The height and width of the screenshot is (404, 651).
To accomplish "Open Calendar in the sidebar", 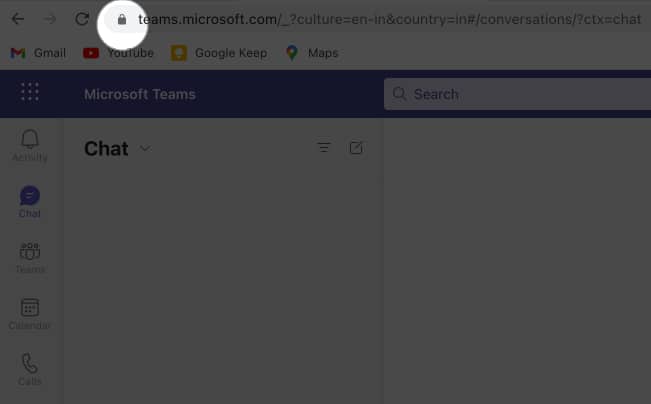I will coord(30,314).
